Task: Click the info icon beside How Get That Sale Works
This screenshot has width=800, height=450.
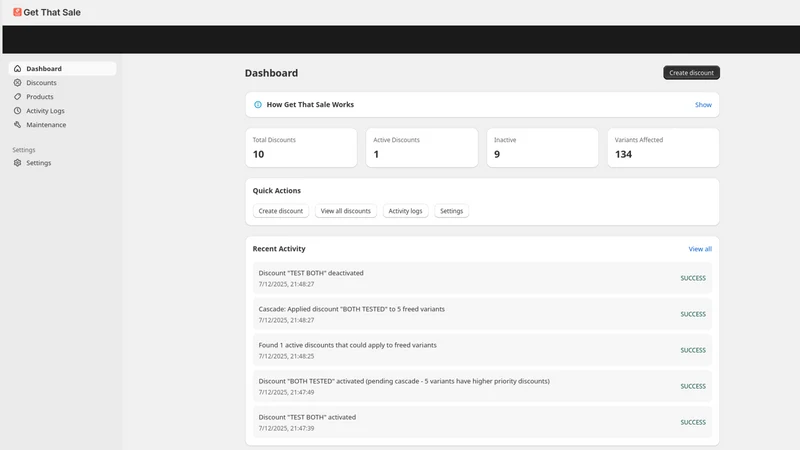Action: [x=258, y=105]
